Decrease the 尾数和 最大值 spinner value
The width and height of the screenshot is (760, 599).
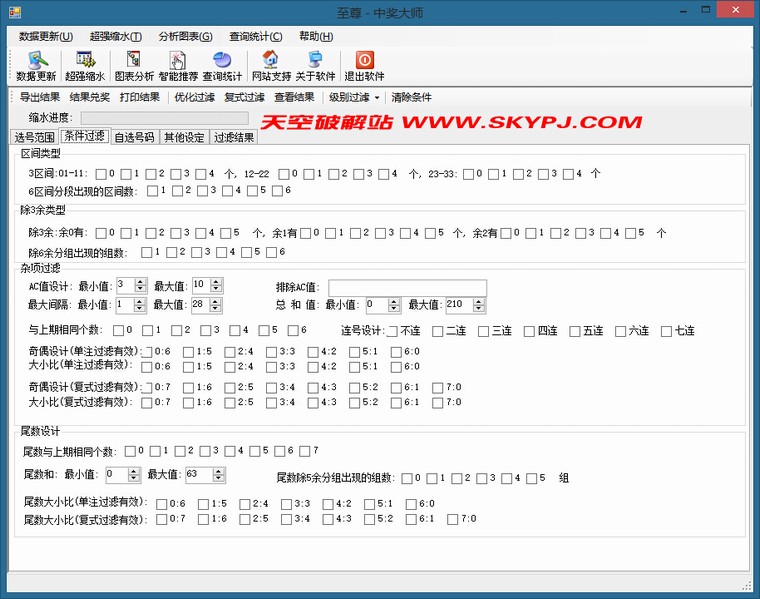point(219,479)
